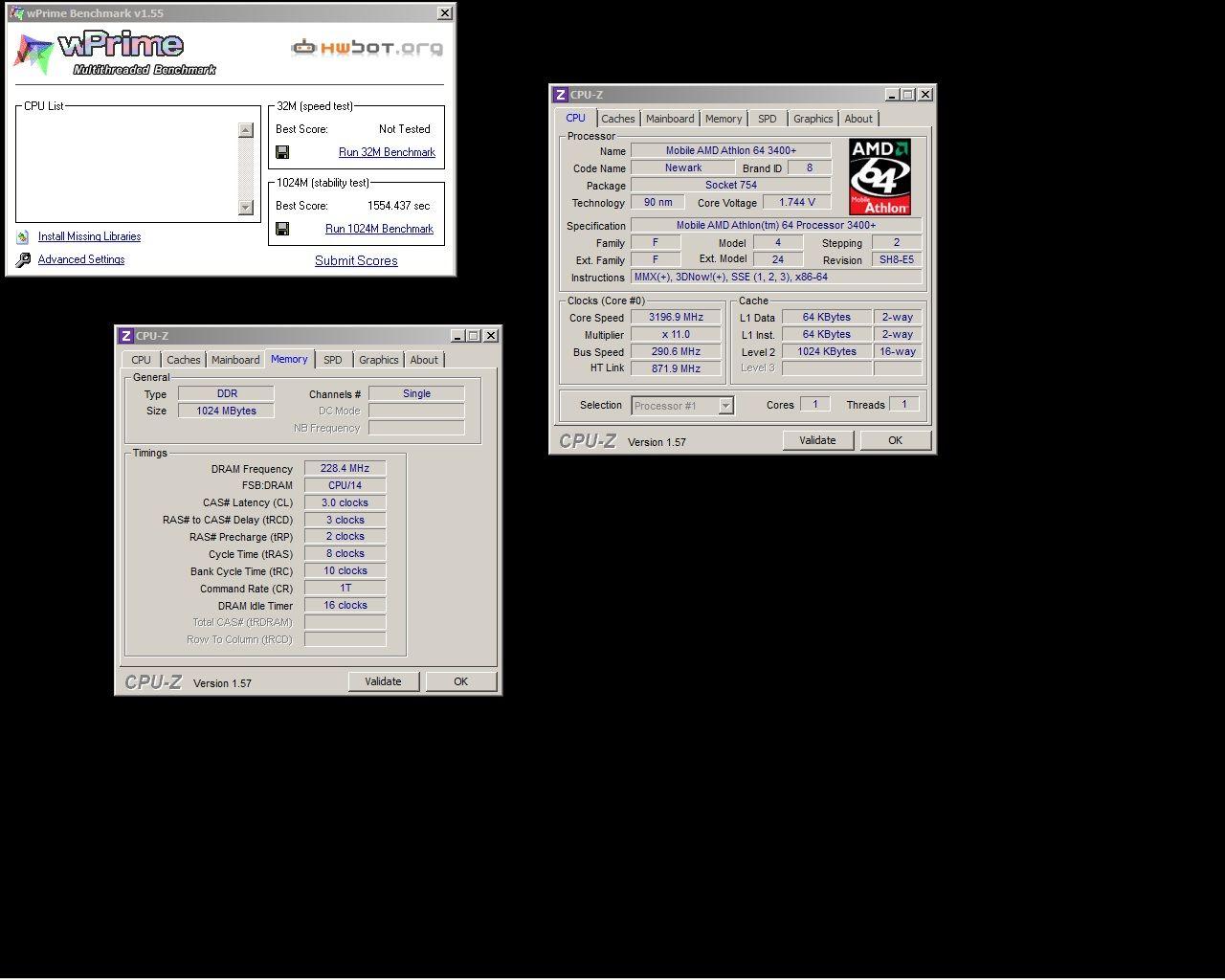Open Install Missing Libraries link
The height and width of the screenshot is (980, 1225).
[89, 236]
